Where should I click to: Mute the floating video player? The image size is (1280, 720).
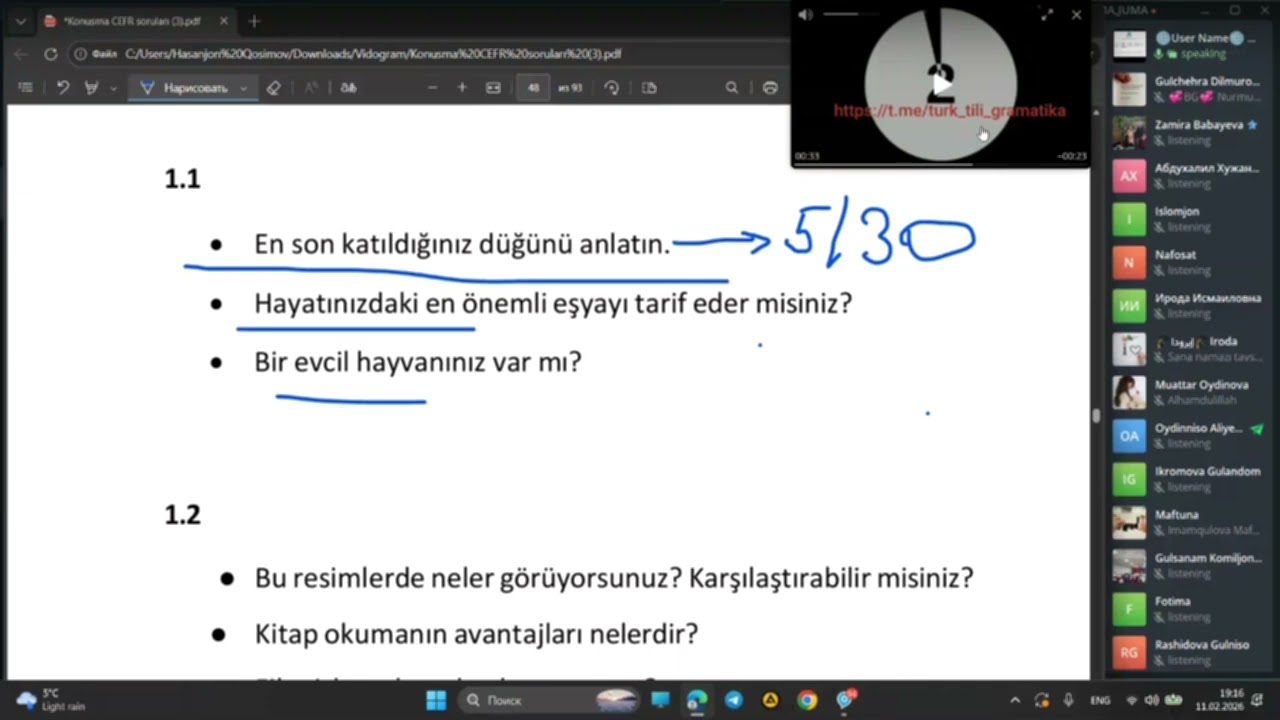805,14
